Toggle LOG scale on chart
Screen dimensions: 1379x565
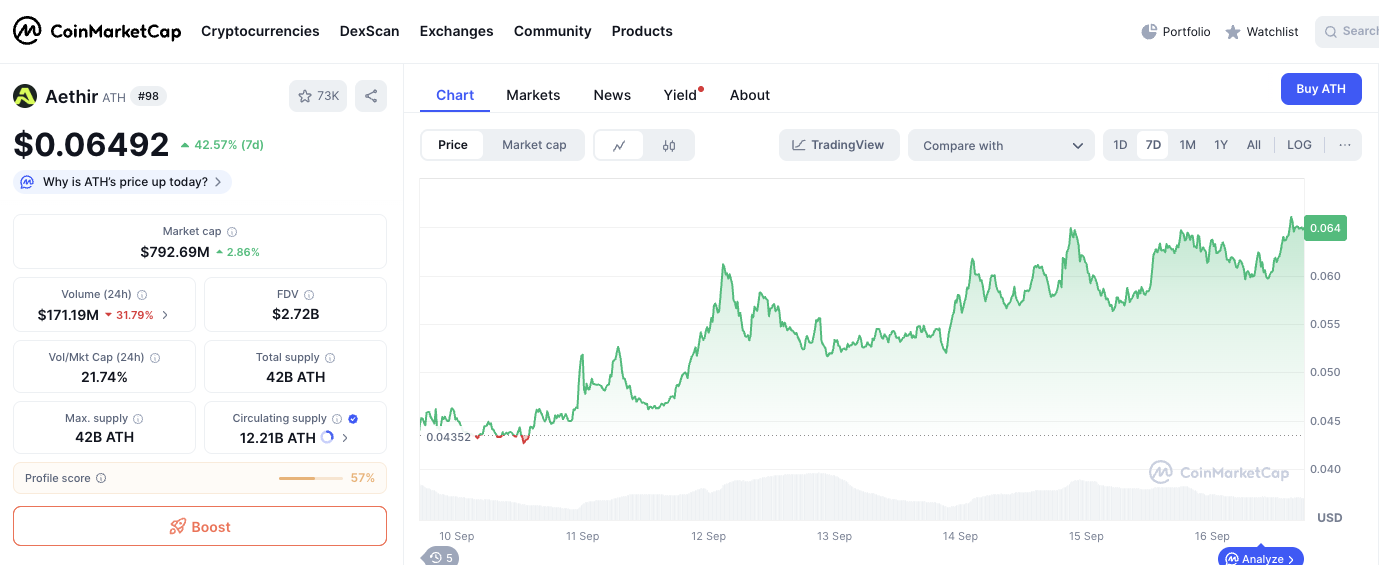1299,145
